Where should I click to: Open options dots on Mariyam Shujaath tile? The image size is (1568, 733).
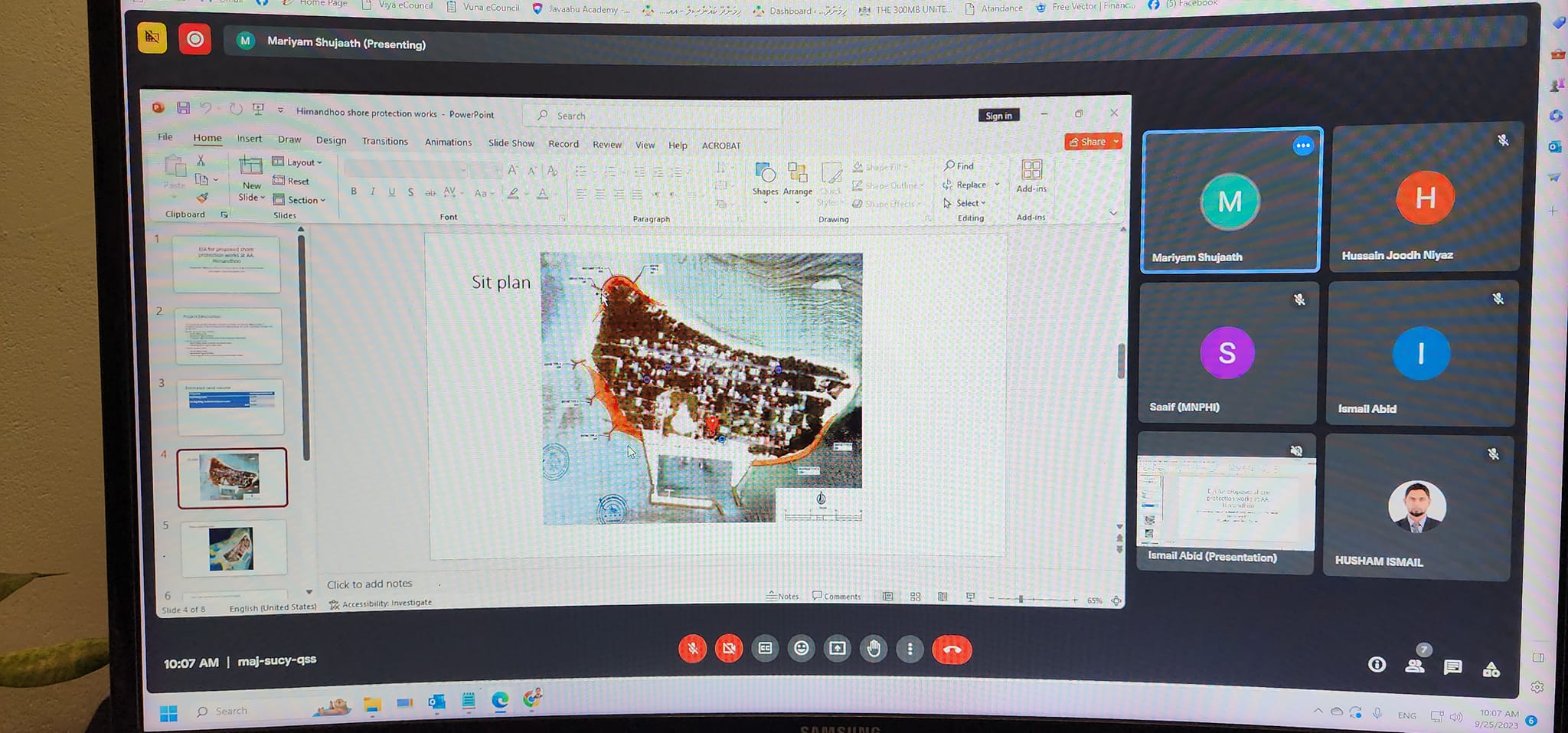pos(1302,146)
